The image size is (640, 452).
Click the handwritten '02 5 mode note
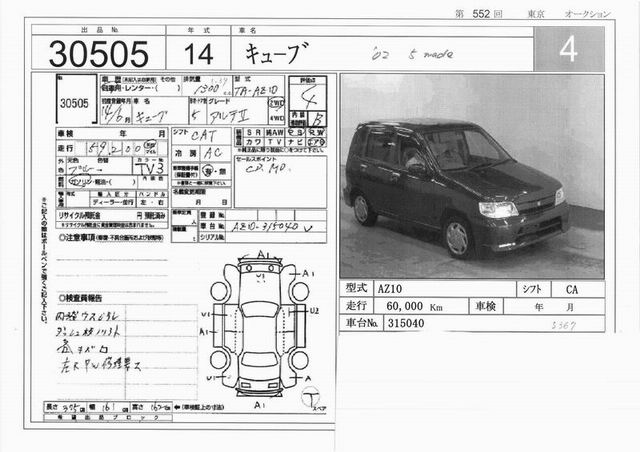(x=412, y=54)
